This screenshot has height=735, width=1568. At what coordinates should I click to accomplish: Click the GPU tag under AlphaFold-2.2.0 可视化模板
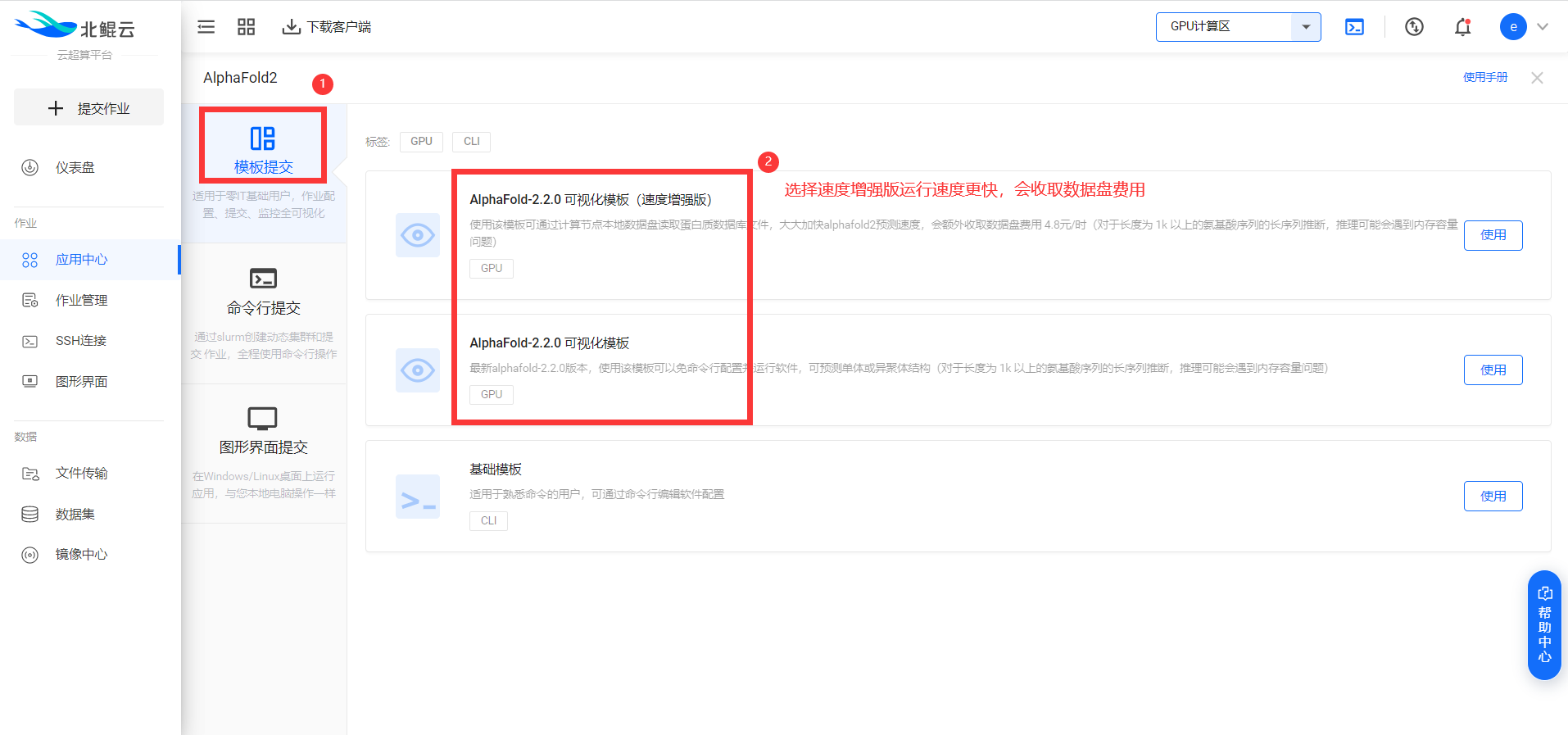(x=492, y=395)
